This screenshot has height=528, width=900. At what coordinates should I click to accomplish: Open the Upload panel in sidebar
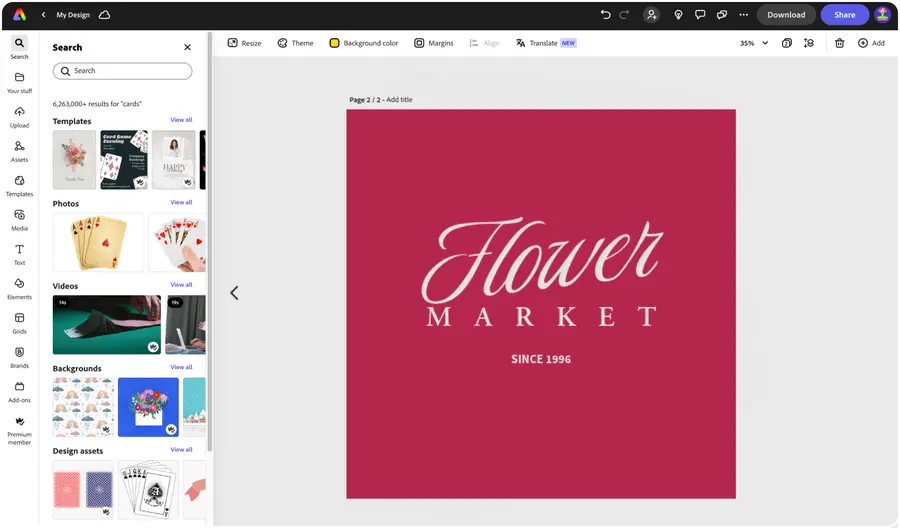click(19, 117)
